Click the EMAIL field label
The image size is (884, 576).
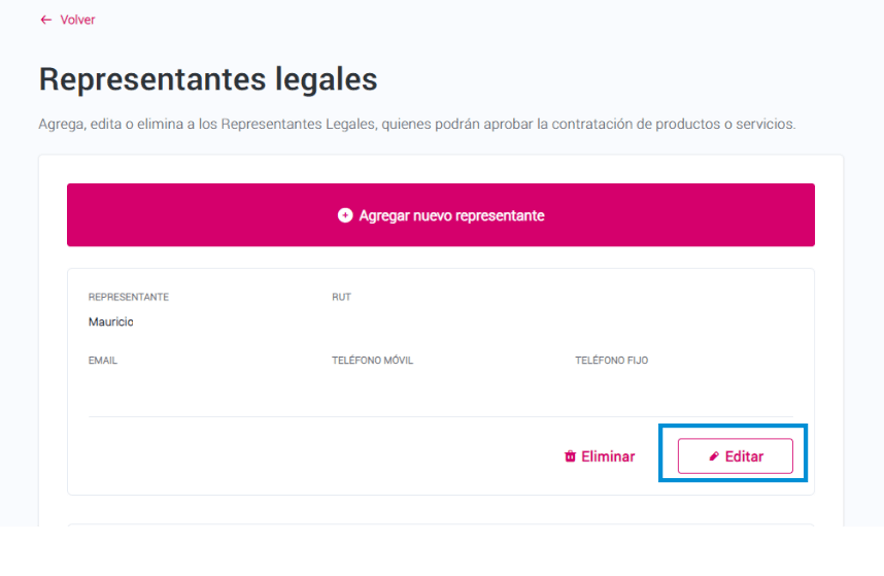[103, 360]
